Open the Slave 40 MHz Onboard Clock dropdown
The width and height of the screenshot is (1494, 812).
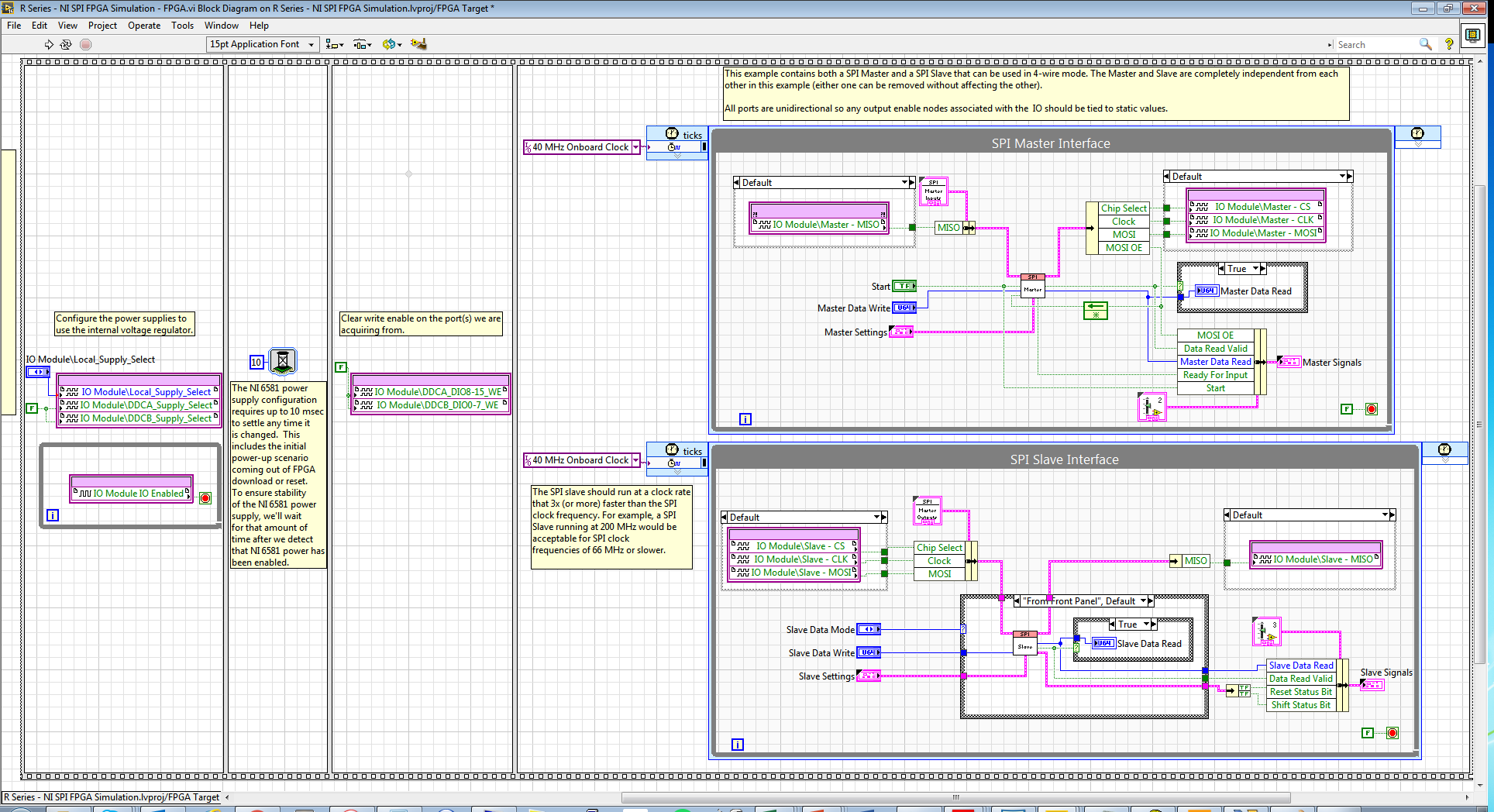coord(636,459)
